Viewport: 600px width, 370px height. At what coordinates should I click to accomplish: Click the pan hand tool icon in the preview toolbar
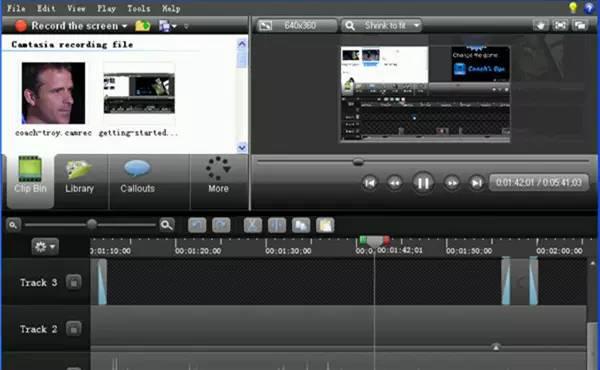click(x=541, y=26)
